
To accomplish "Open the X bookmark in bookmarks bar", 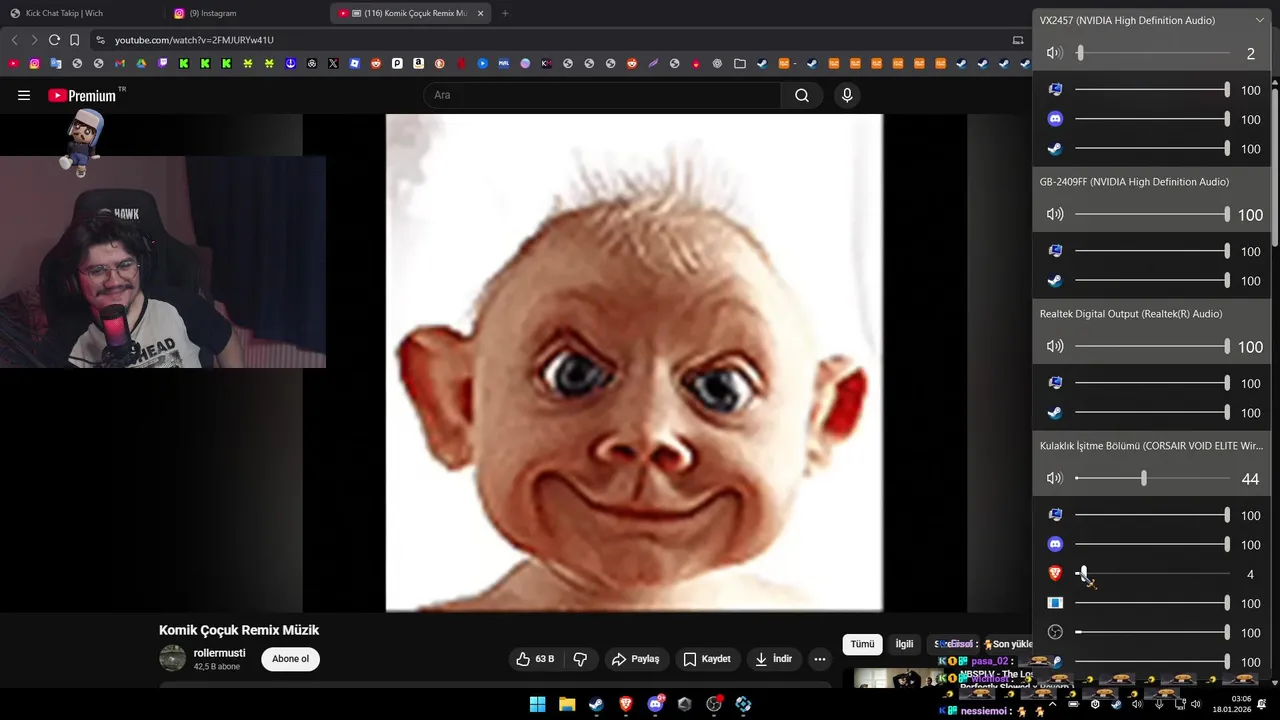I will (x=333, y=63).
